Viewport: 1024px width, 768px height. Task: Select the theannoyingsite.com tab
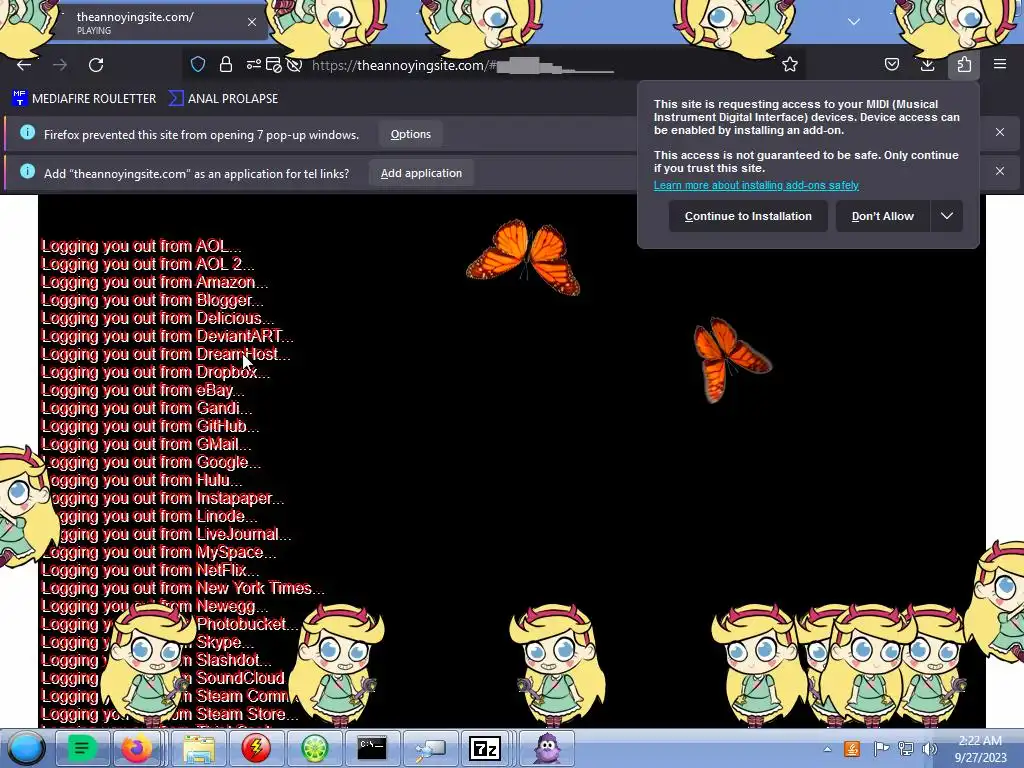pyautogui.click(x=153, y=22)
